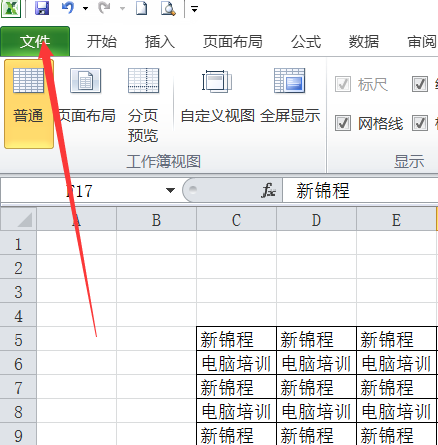
Task: Click the New blank document icon
Action: coord(141,8)
